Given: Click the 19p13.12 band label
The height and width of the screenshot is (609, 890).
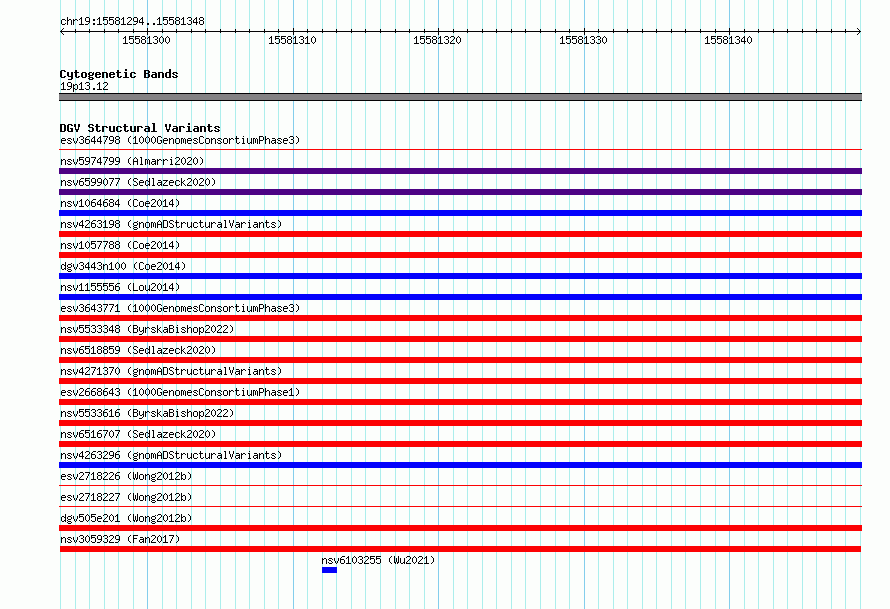Looking at the screenshot, I should coord(84,86).
